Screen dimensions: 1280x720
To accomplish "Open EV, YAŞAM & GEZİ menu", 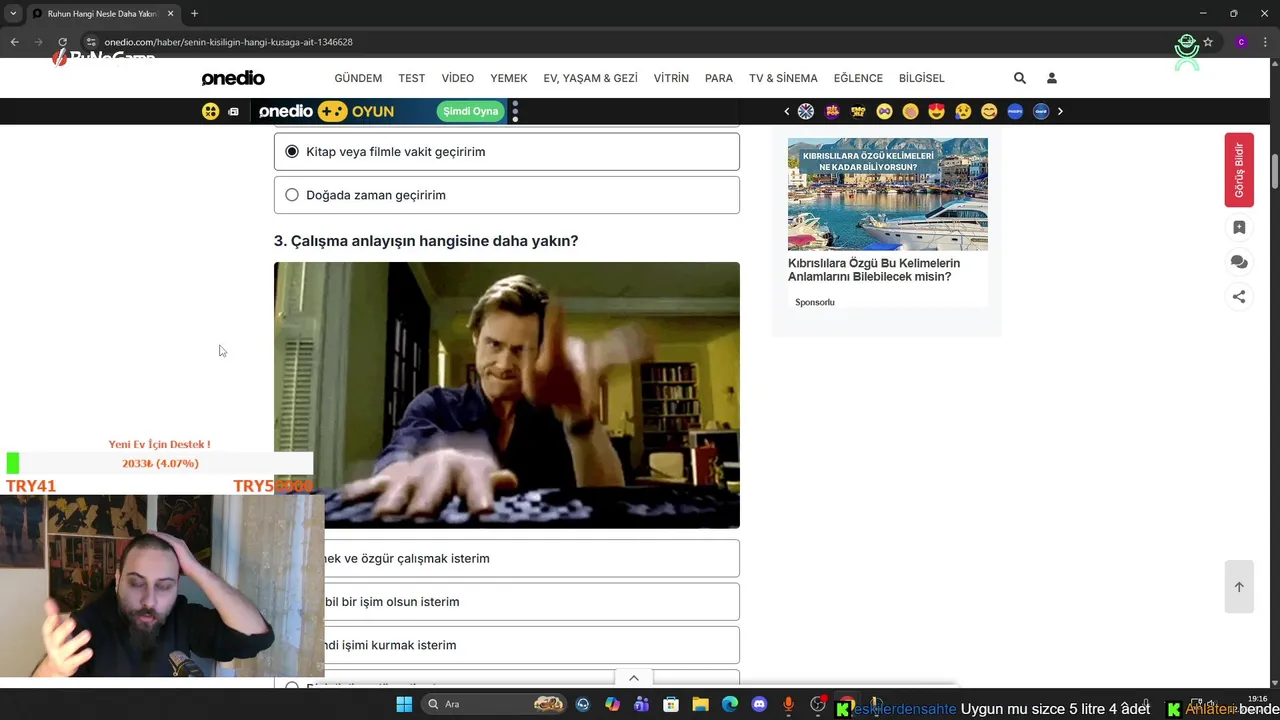I will point(590,78).
